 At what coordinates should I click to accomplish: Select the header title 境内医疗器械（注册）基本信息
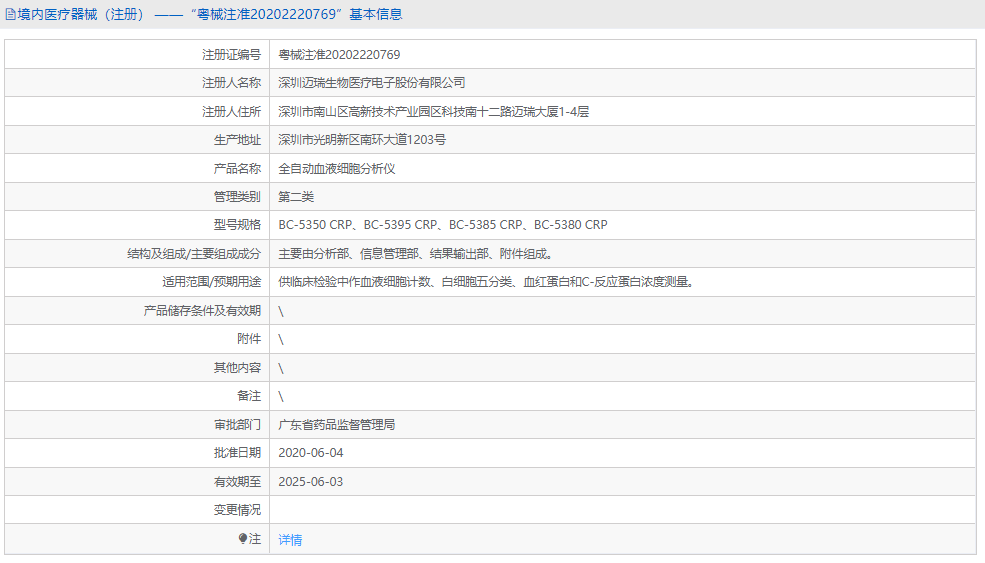tap(210, 14)
